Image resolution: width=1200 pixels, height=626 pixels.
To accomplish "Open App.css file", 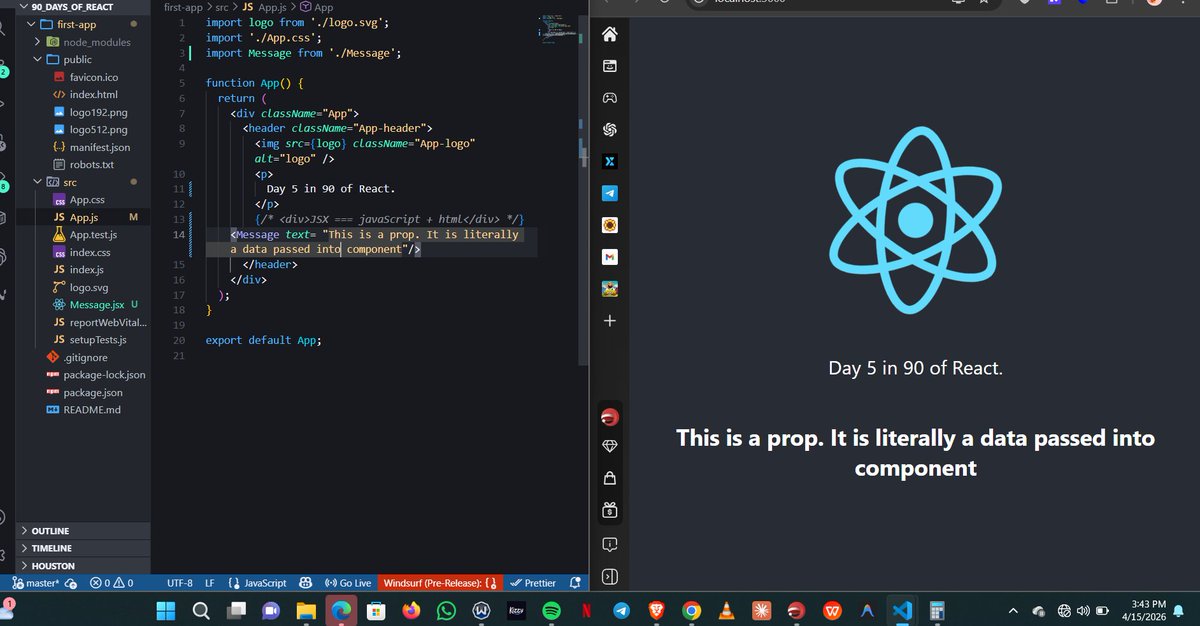I will 87,200.
